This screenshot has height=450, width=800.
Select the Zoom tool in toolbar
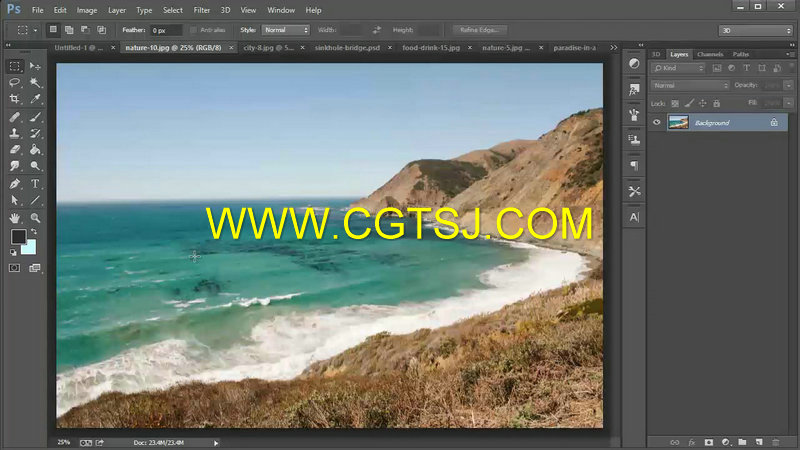tap(35, 218)
